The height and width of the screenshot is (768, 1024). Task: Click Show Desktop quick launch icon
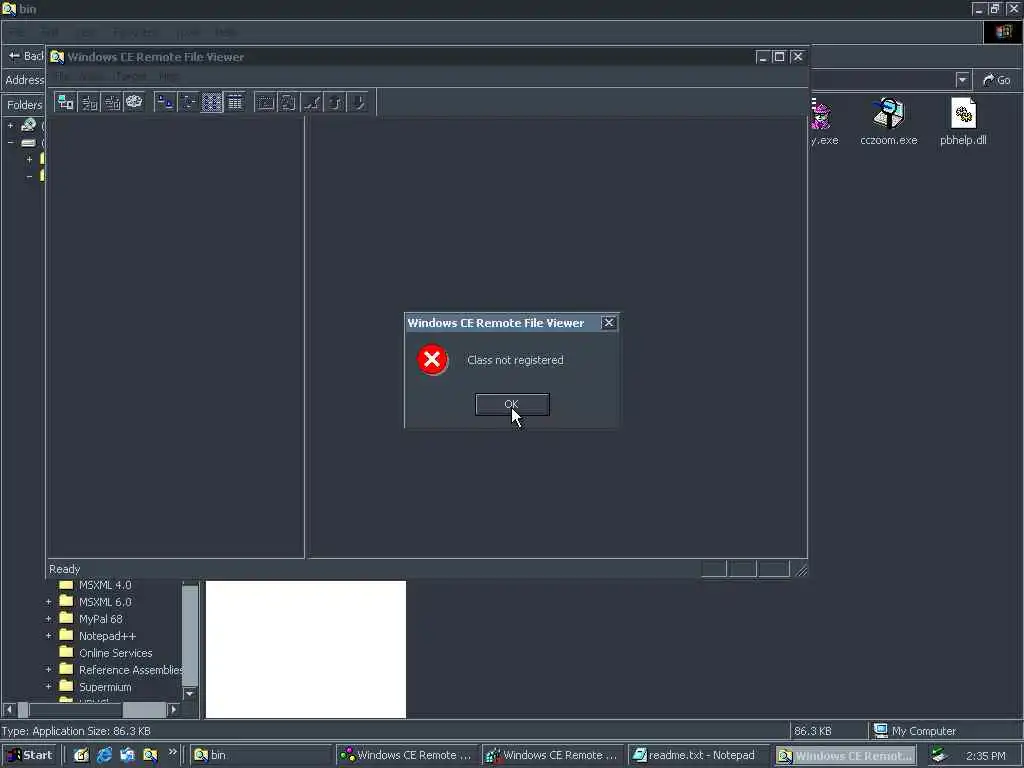tap(81, 756)
